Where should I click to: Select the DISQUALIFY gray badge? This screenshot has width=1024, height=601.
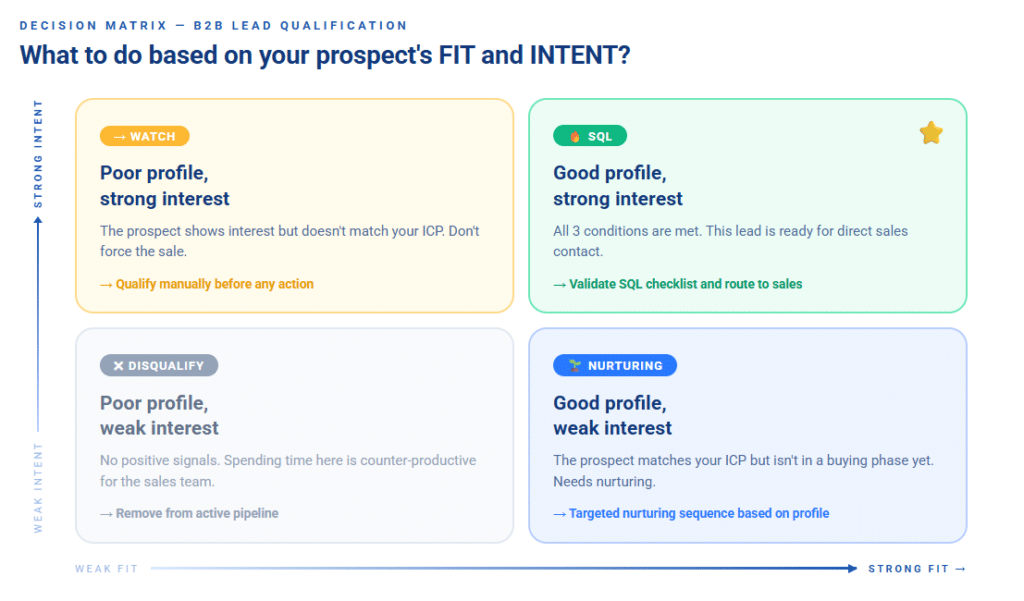point(158,366)
